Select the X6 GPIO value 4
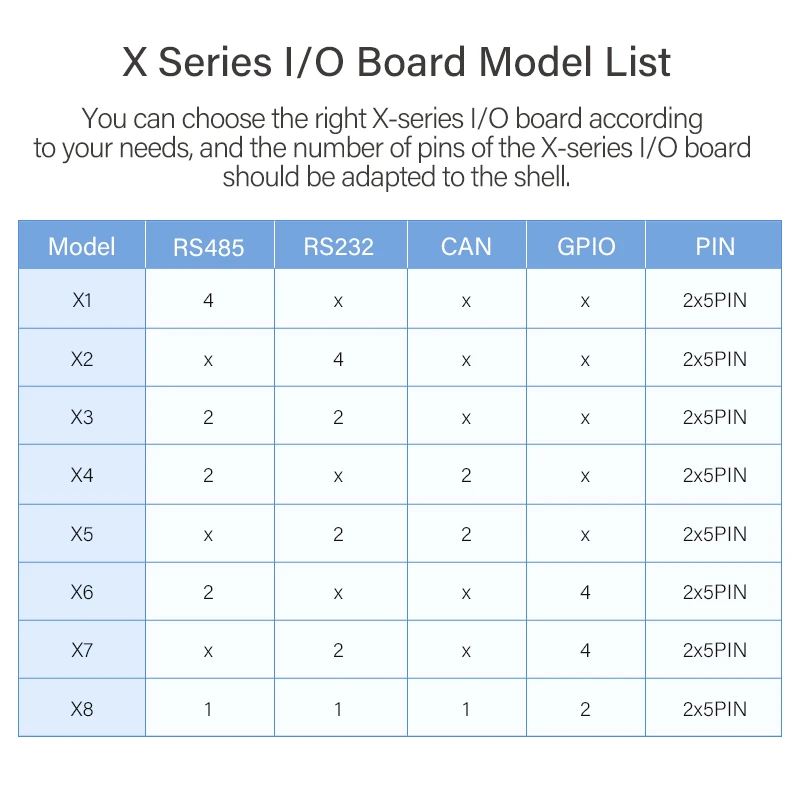Screen dimensions: 800x800 pyautogui.click(x=585, y=592)
